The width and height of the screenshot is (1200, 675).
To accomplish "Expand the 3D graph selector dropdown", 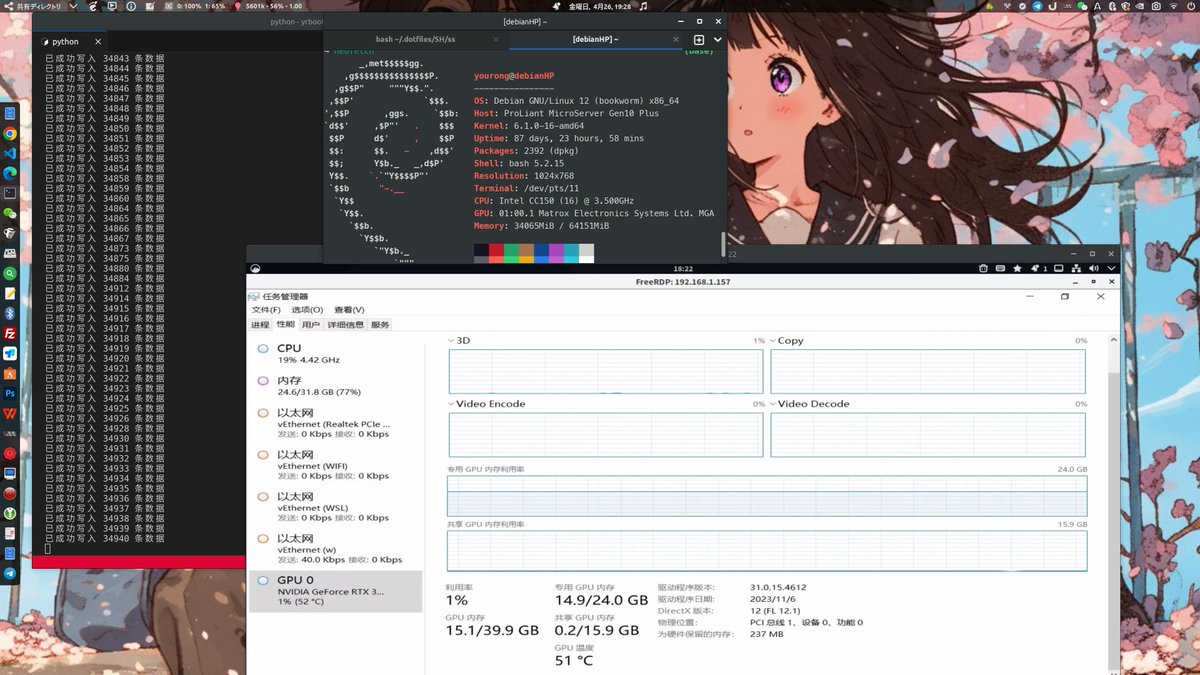I will point(451,340).
